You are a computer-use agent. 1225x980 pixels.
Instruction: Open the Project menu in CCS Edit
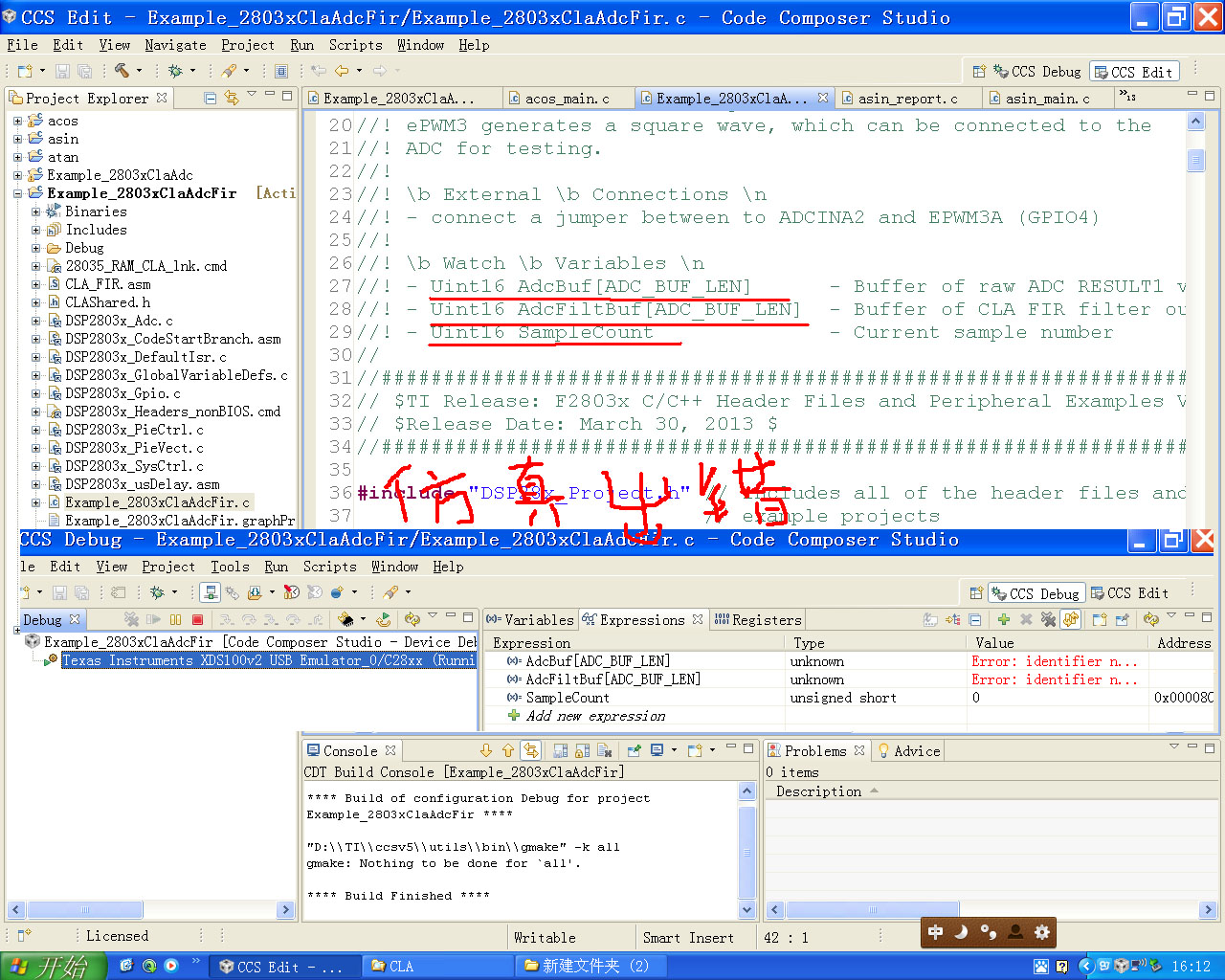(248, 44)
